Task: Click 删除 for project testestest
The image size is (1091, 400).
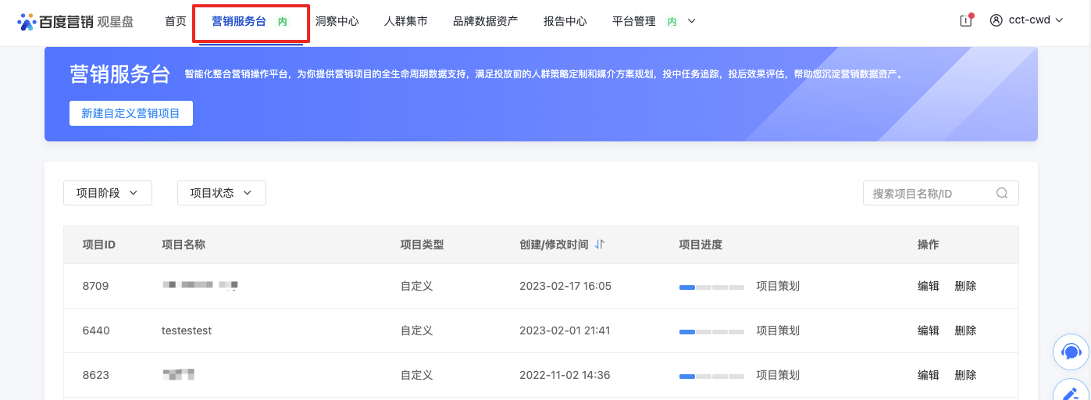Action: tap(965, 330)
